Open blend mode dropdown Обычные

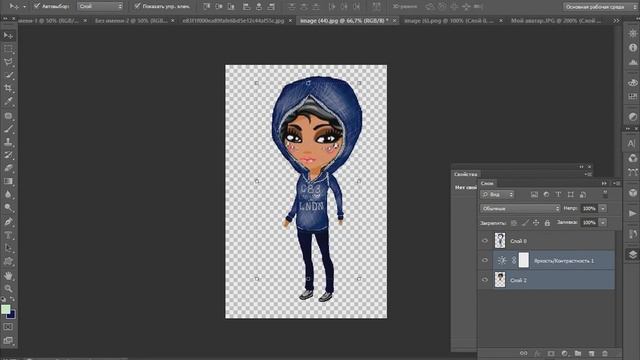520,209
